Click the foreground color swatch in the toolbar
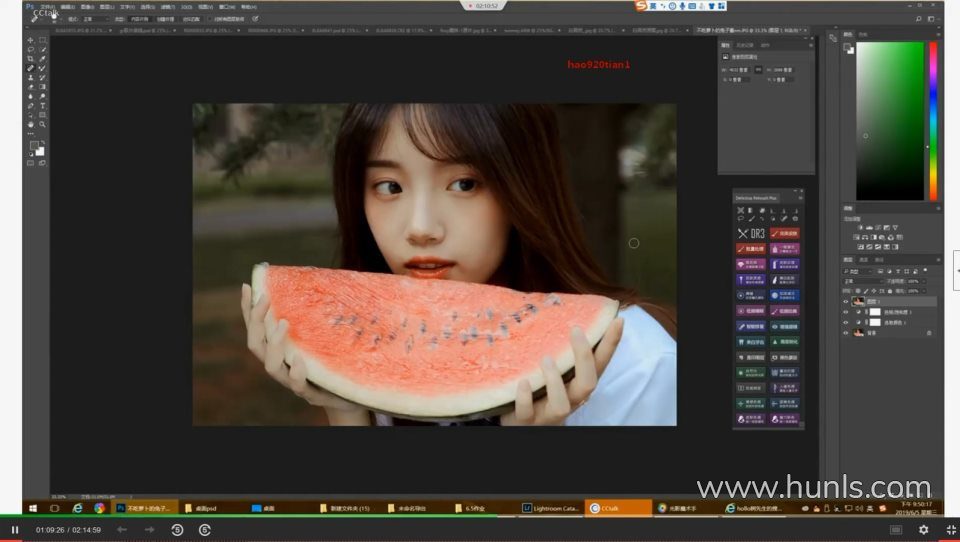The height and width of the screenshot is (542, 960). [33, 146]
